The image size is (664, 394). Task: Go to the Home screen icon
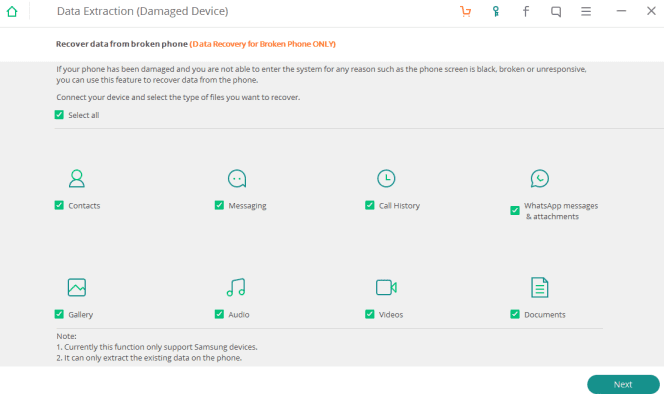click(12, 11)
